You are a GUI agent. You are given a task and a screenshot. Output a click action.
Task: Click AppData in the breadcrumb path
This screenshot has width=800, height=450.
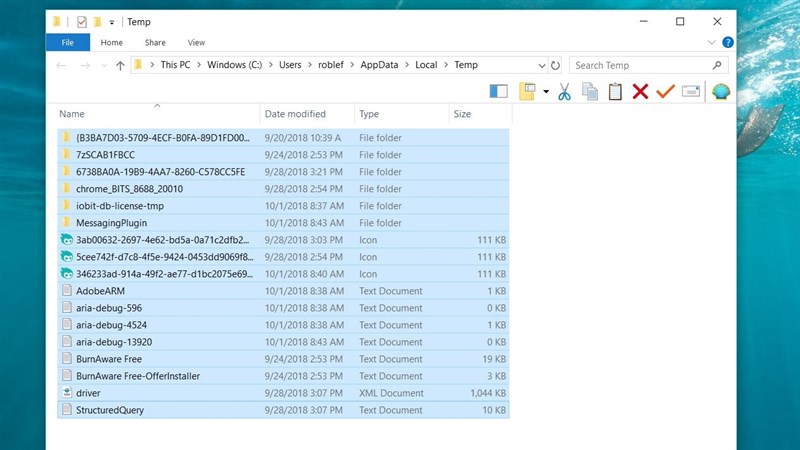[381, 65]
